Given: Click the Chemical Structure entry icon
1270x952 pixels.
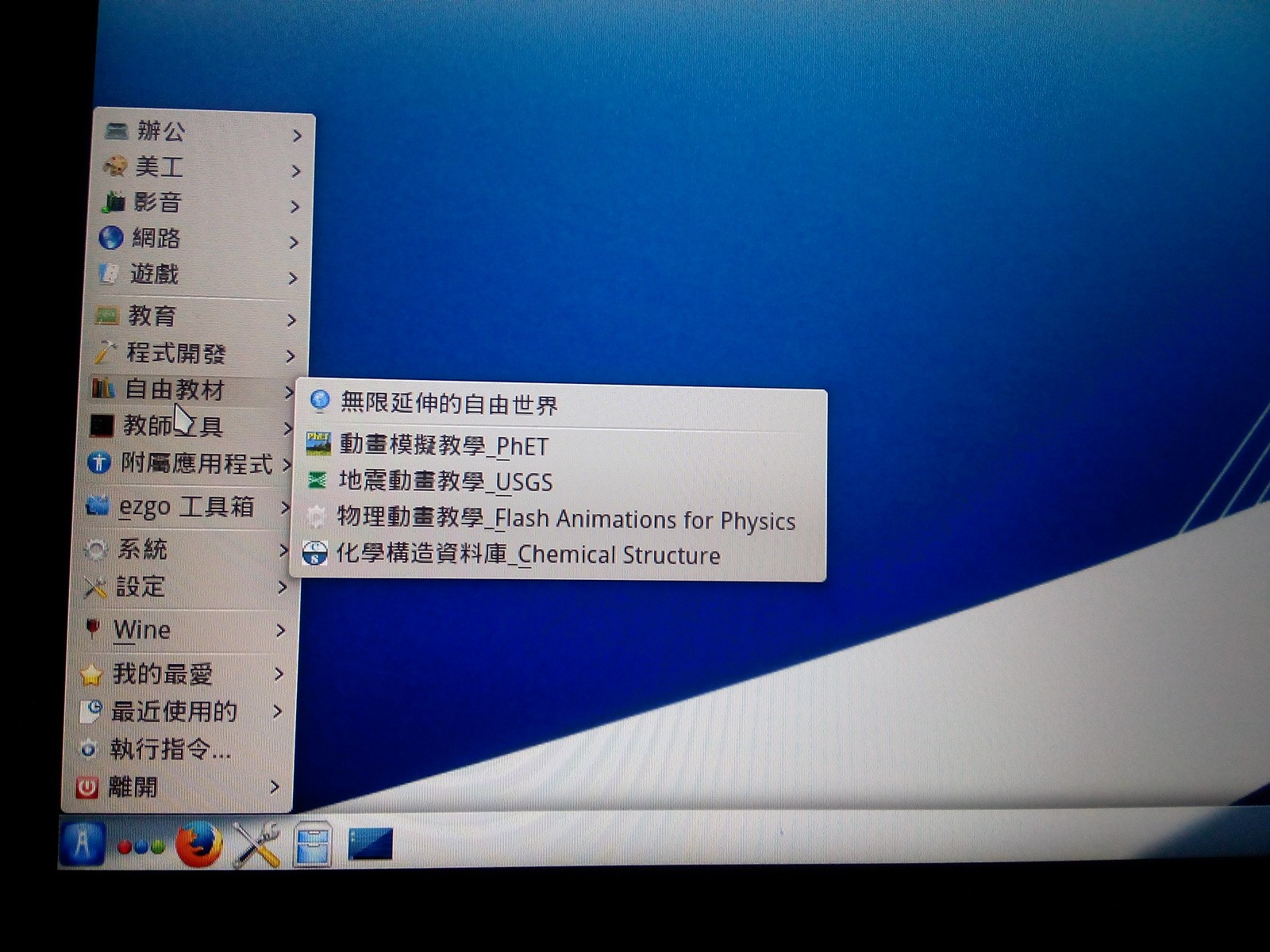Looking at the screenshot, I should click(x=315, y=553).
